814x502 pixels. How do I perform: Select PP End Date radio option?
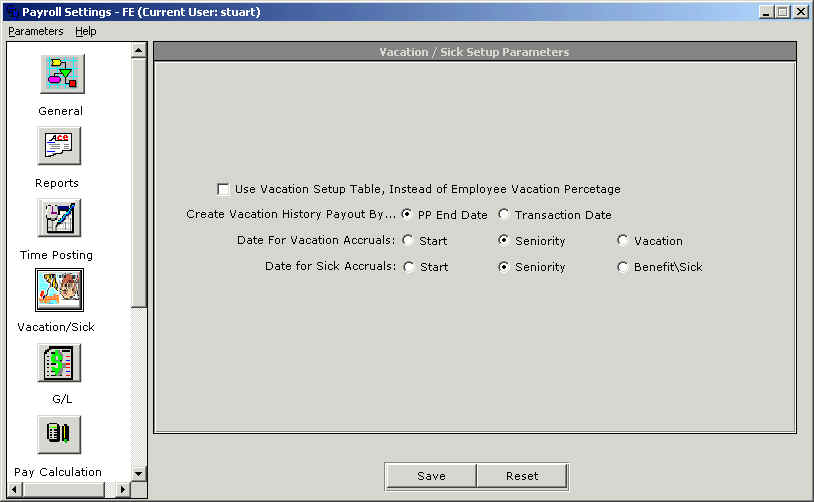coord(407,215)
